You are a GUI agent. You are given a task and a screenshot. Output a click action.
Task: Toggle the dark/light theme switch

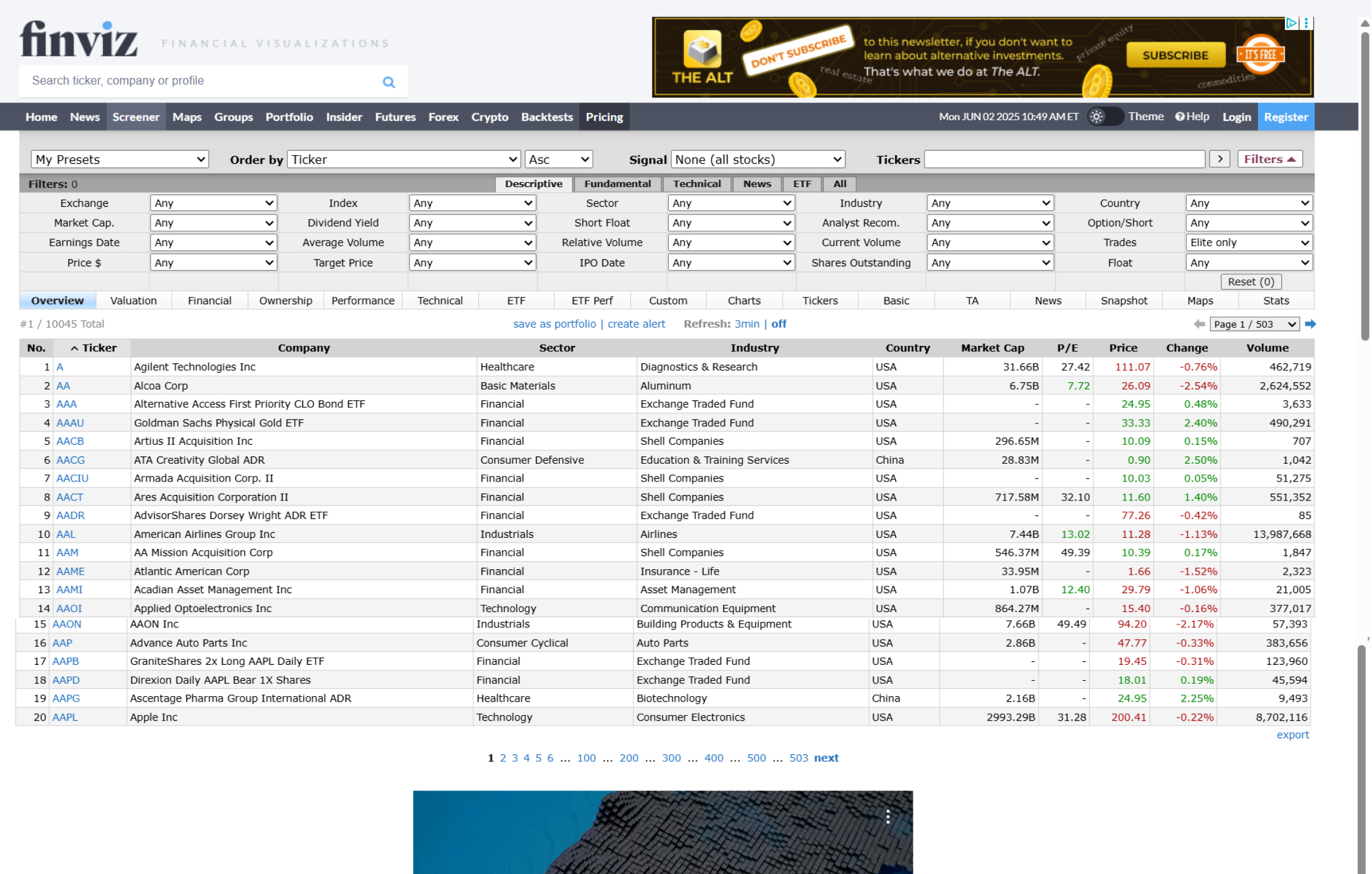(1105, 117)
